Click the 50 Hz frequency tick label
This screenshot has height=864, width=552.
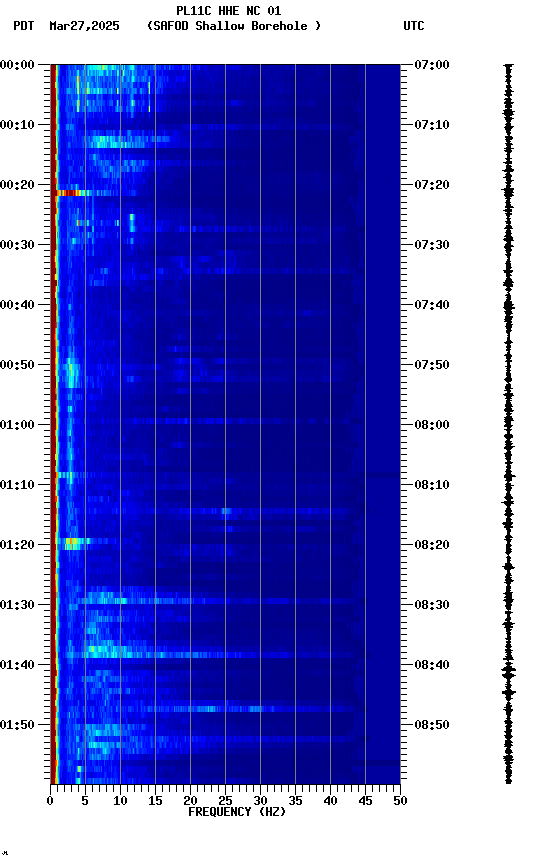point(400,801)
